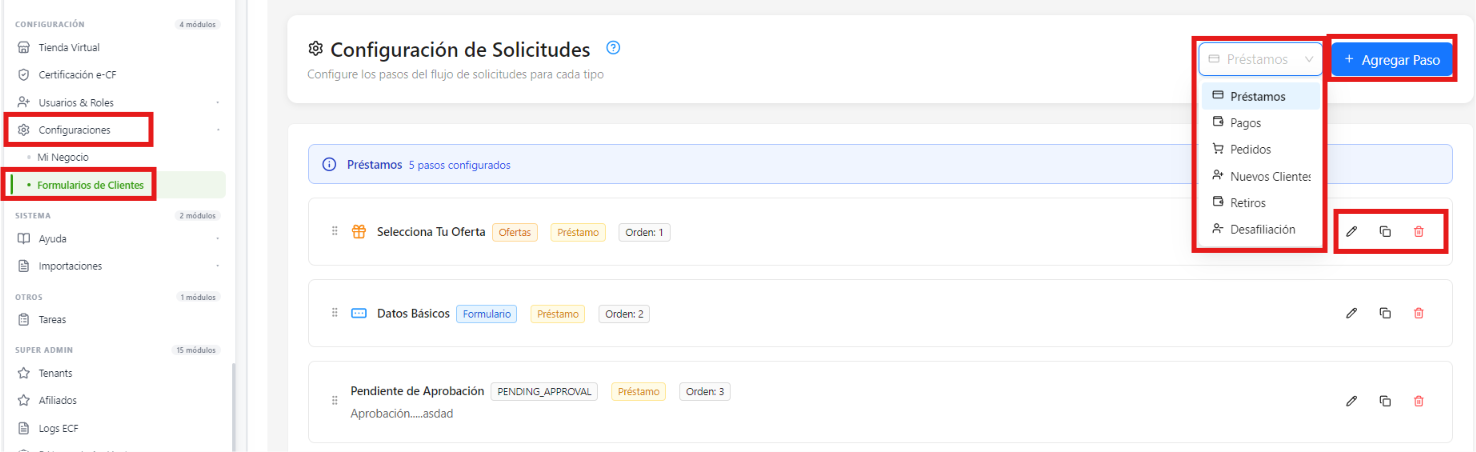Click the help question mark icon

[614, 48]
